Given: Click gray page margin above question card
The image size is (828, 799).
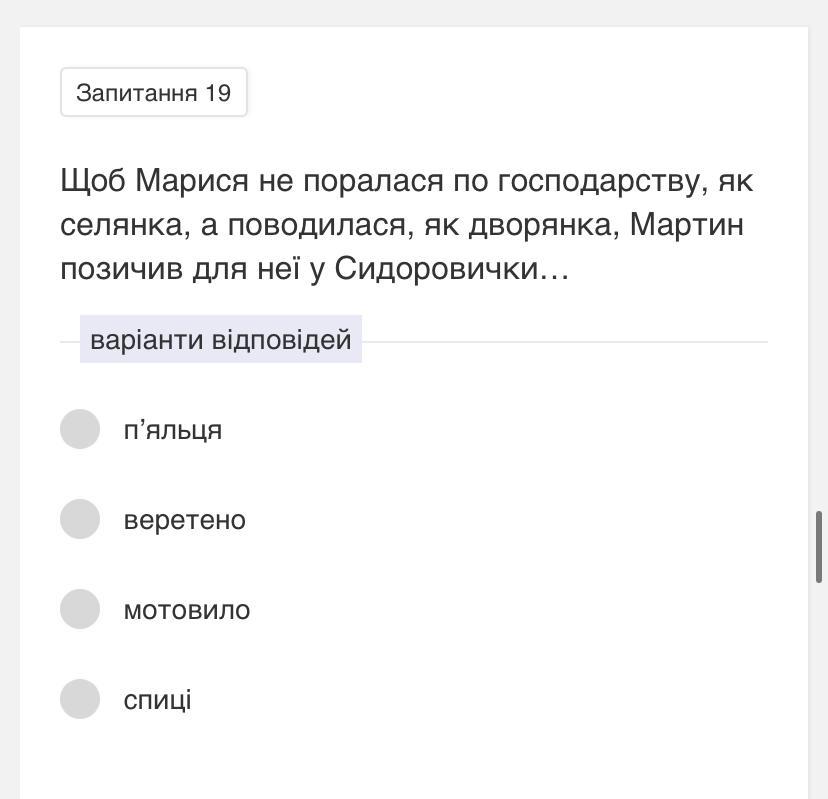Looking at the screenshot, I should (414, 13).
